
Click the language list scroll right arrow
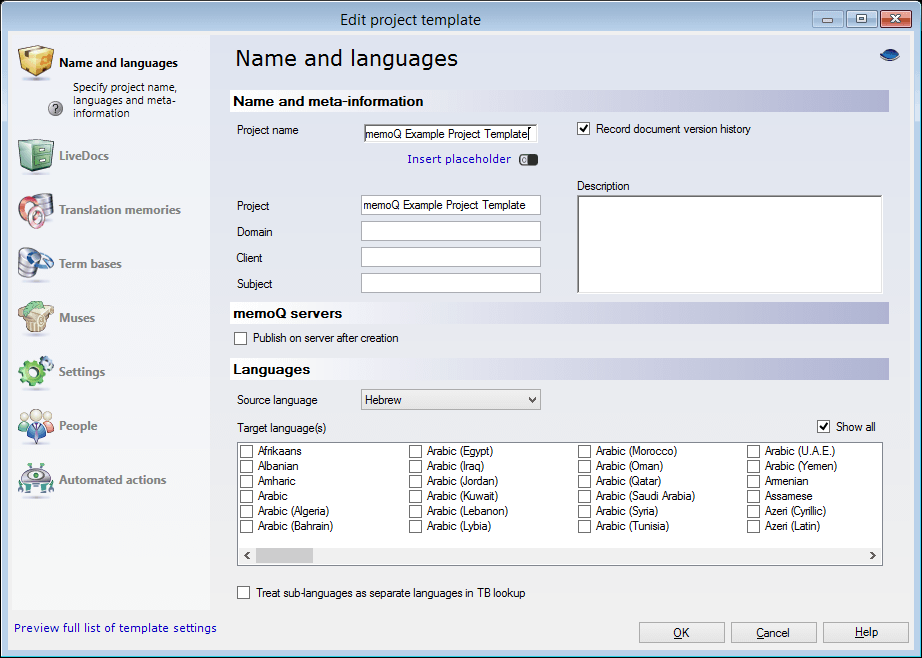click(873, 556)
